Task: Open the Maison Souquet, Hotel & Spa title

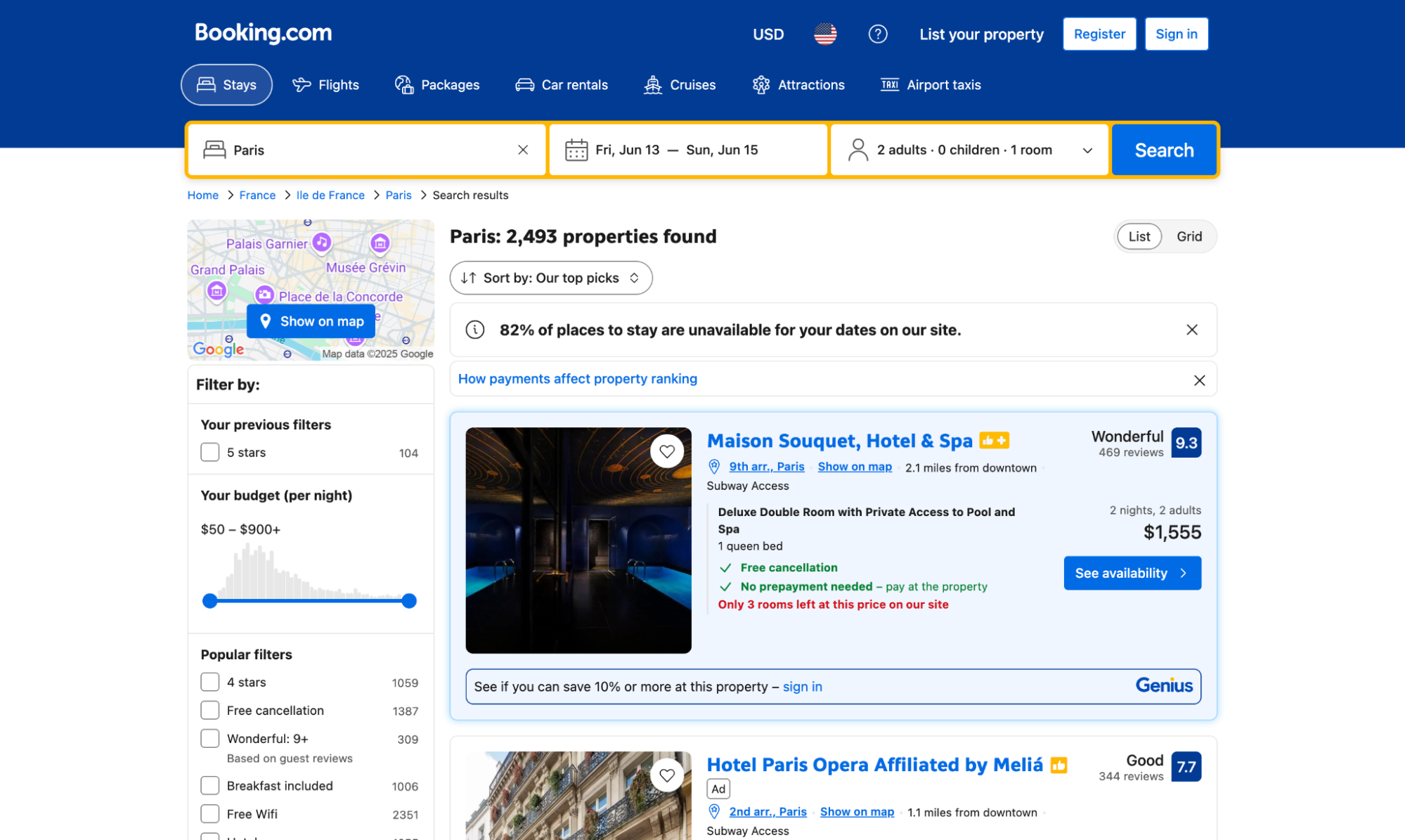Action: point(839,441)
